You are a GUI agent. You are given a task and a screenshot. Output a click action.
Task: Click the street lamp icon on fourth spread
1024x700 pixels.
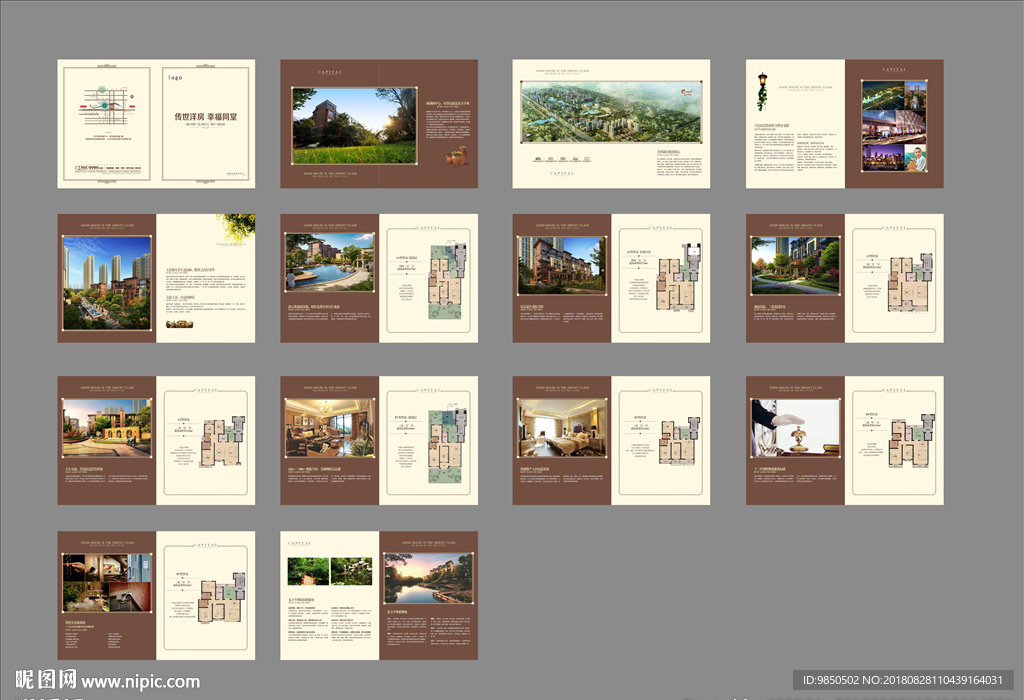pyautogui.click(x=762, y=89)
